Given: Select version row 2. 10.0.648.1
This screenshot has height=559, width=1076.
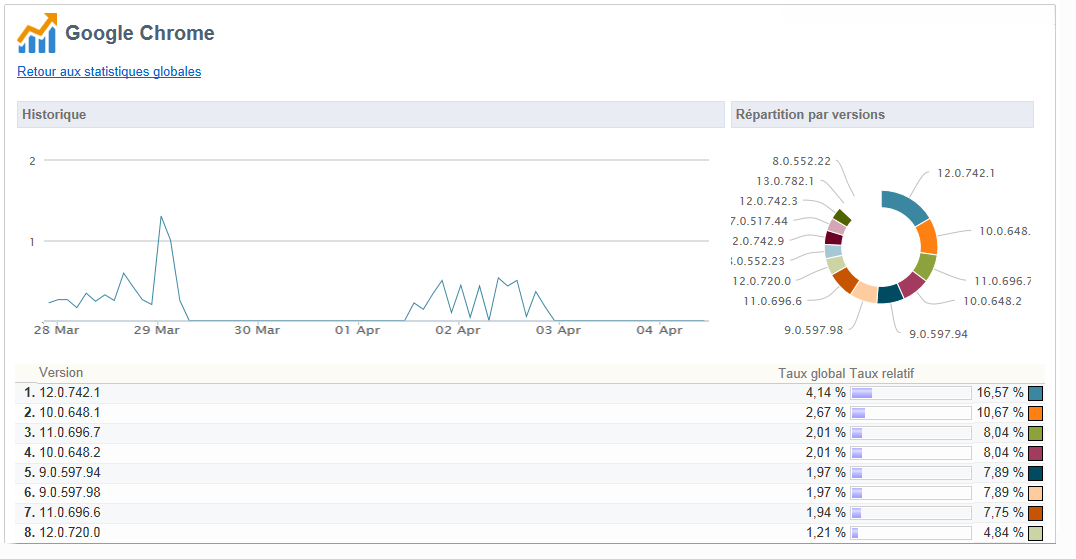Looking at the screenshot, I should tap(530, 412).
